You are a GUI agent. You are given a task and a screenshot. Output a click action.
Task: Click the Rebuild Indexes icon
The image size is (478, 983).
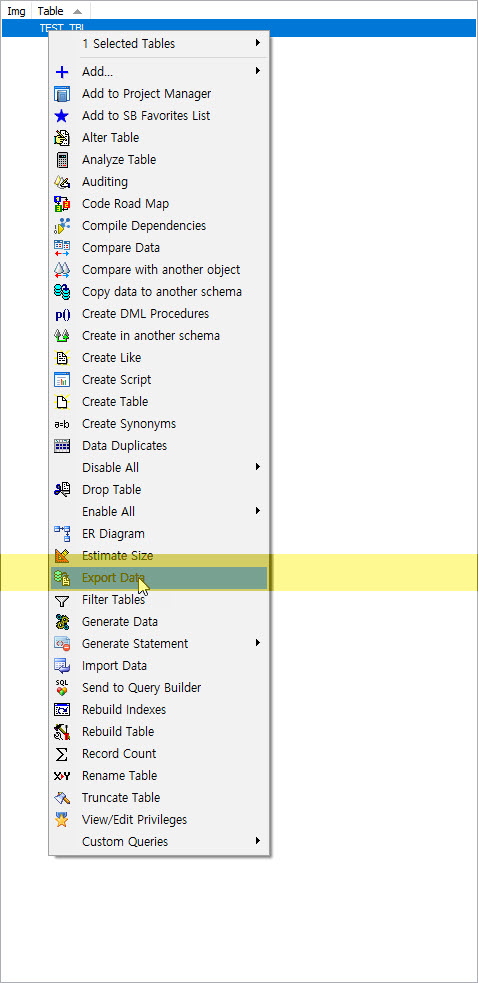(61, 710)
